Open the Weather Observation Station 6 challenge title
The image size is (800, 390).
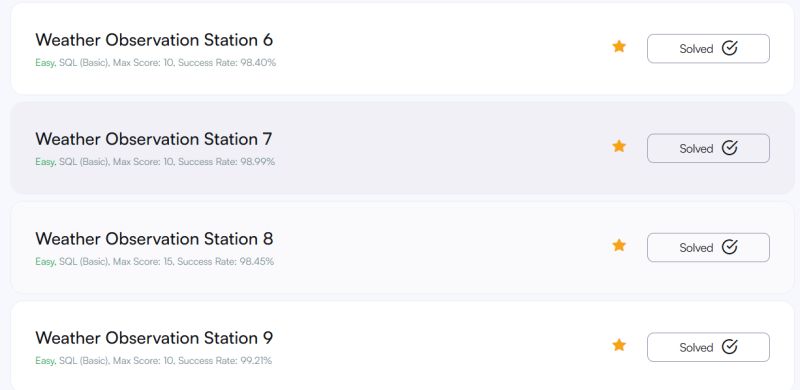click(x=154, y=40)
